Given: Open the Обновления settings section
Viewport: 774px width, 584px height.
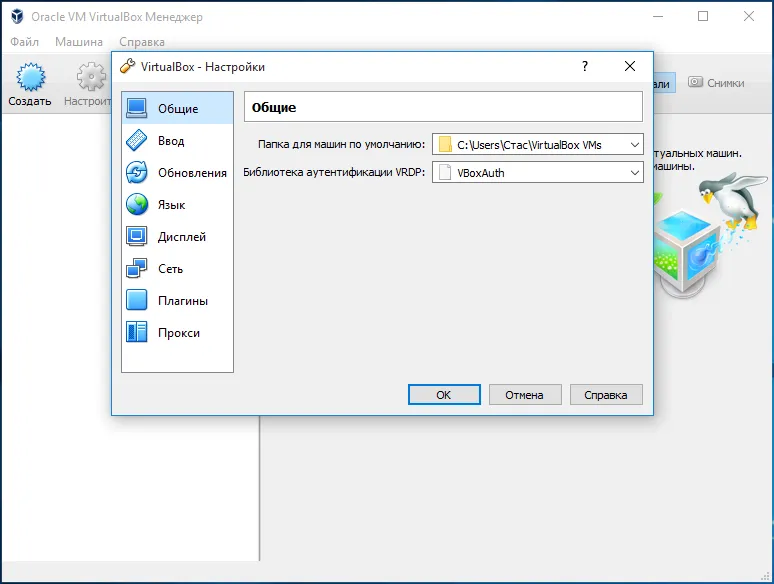Looking at the screenshot, I should click(x=177, y=173).
